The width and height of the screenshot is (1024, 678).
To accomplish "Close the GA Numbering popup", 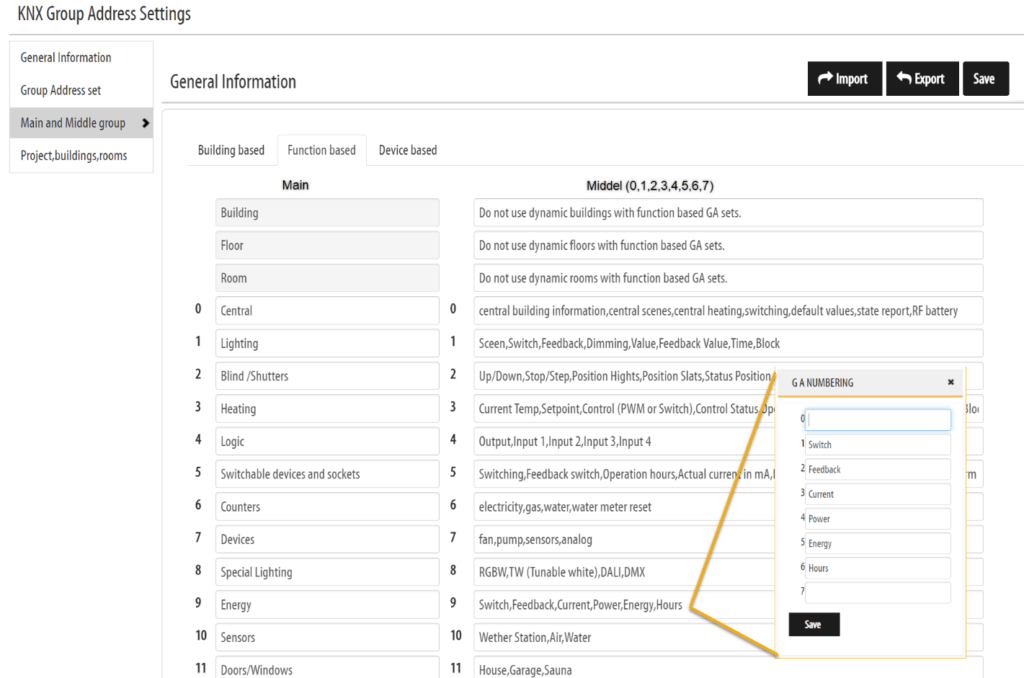I will [x=950, y=382].
